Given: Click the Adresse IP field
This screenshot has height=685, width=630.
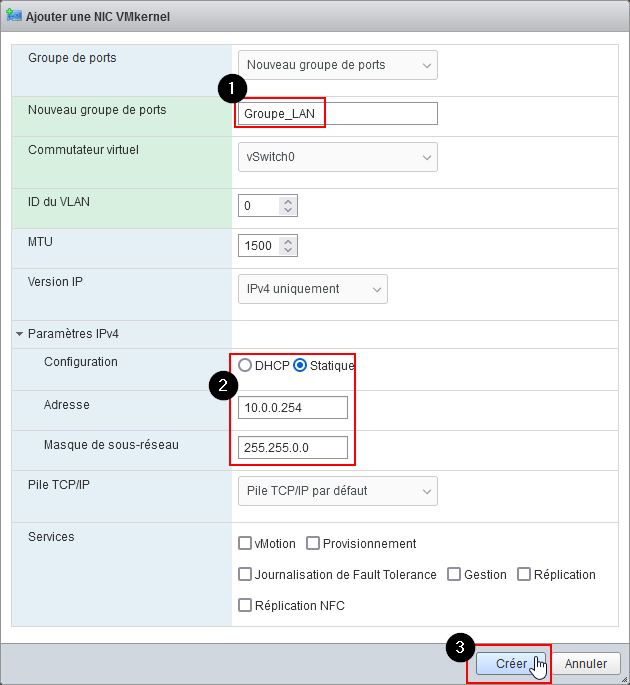Looking at the screenshot, I should pos(293,408).
